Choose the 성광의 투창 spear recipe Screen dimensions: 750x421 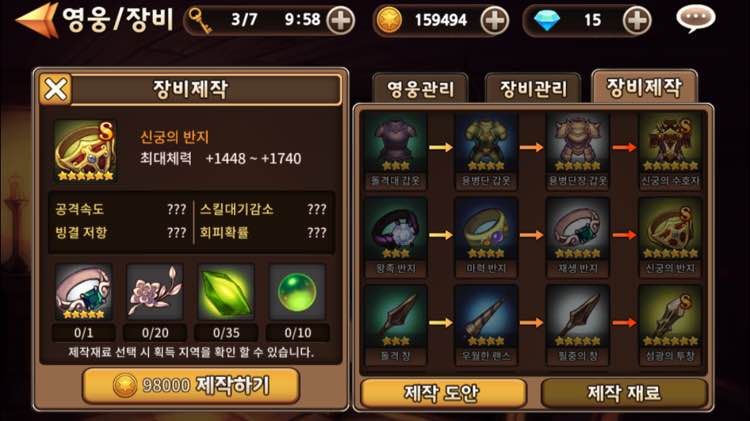[670, 325]
